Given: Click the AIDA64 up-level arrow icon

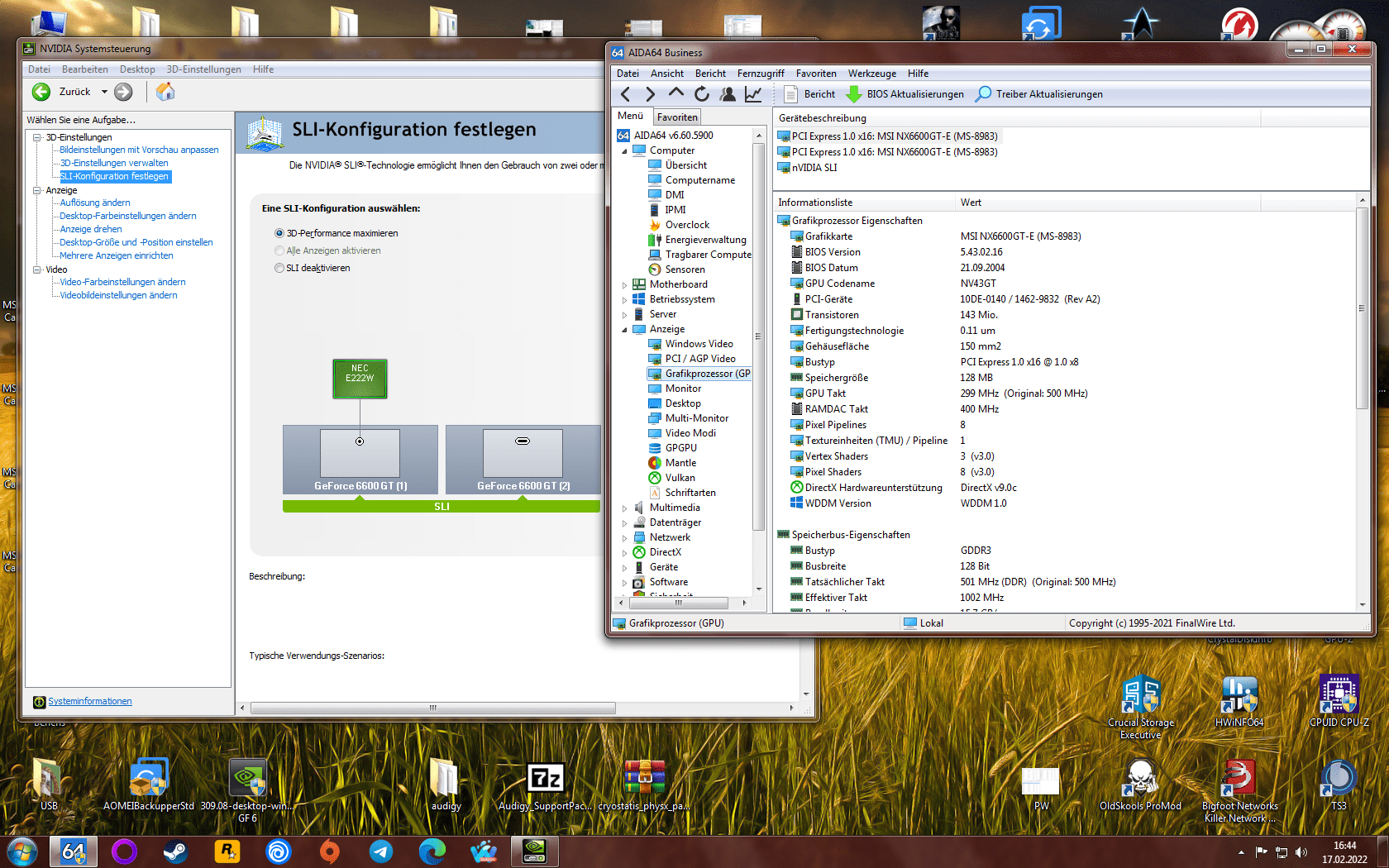Looking at the screenshot, I should tap(676, 93).
